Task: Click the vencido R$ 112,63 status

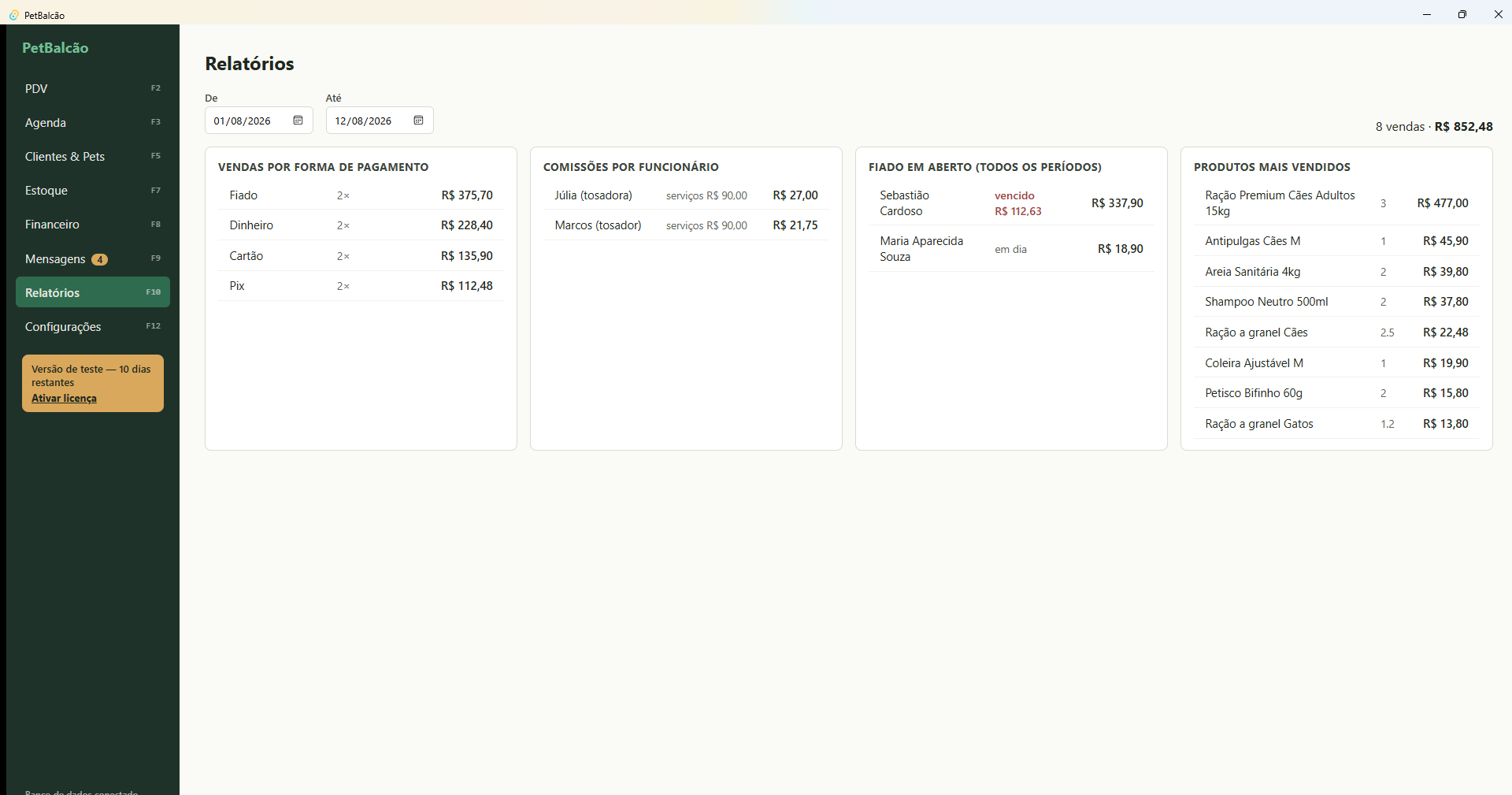Action: [x=1017, y=203]
